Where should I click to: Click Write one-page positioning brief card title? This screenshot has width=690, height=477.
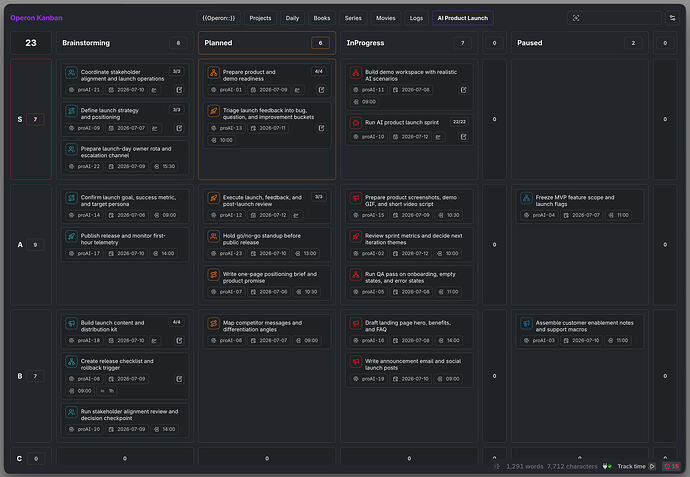pos(269,277)
